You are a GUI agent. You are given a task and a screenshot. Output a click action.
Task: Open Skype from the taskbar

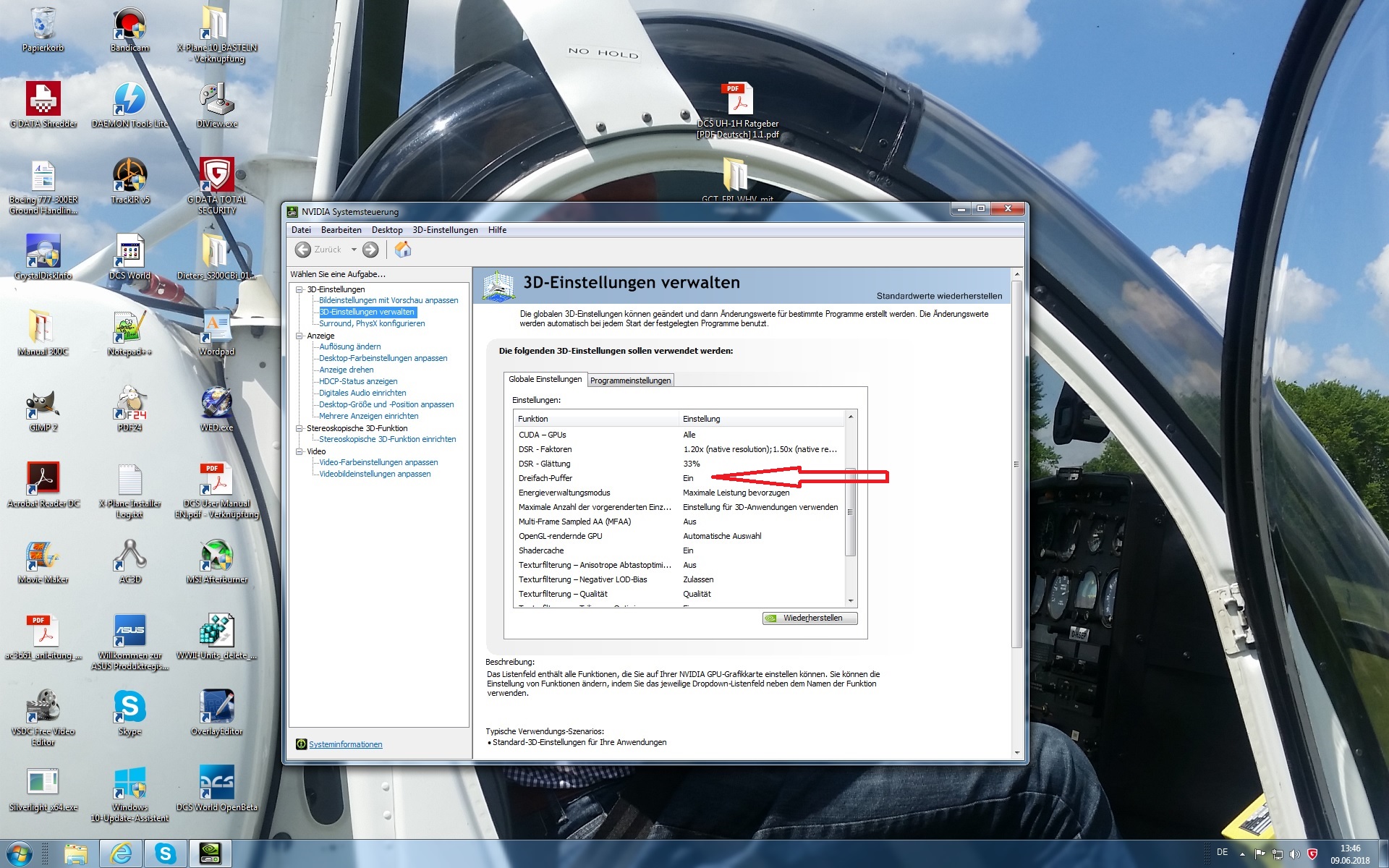[166, 854]
